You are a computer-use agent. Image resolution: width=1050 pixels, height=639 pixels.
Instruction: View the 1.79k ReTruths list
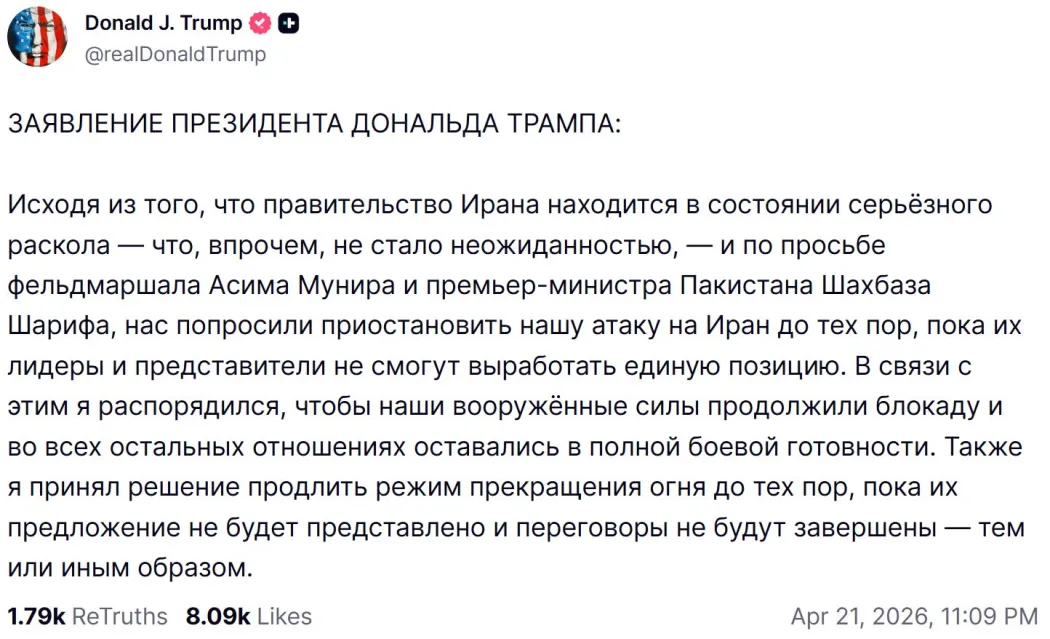pos(86,616)
